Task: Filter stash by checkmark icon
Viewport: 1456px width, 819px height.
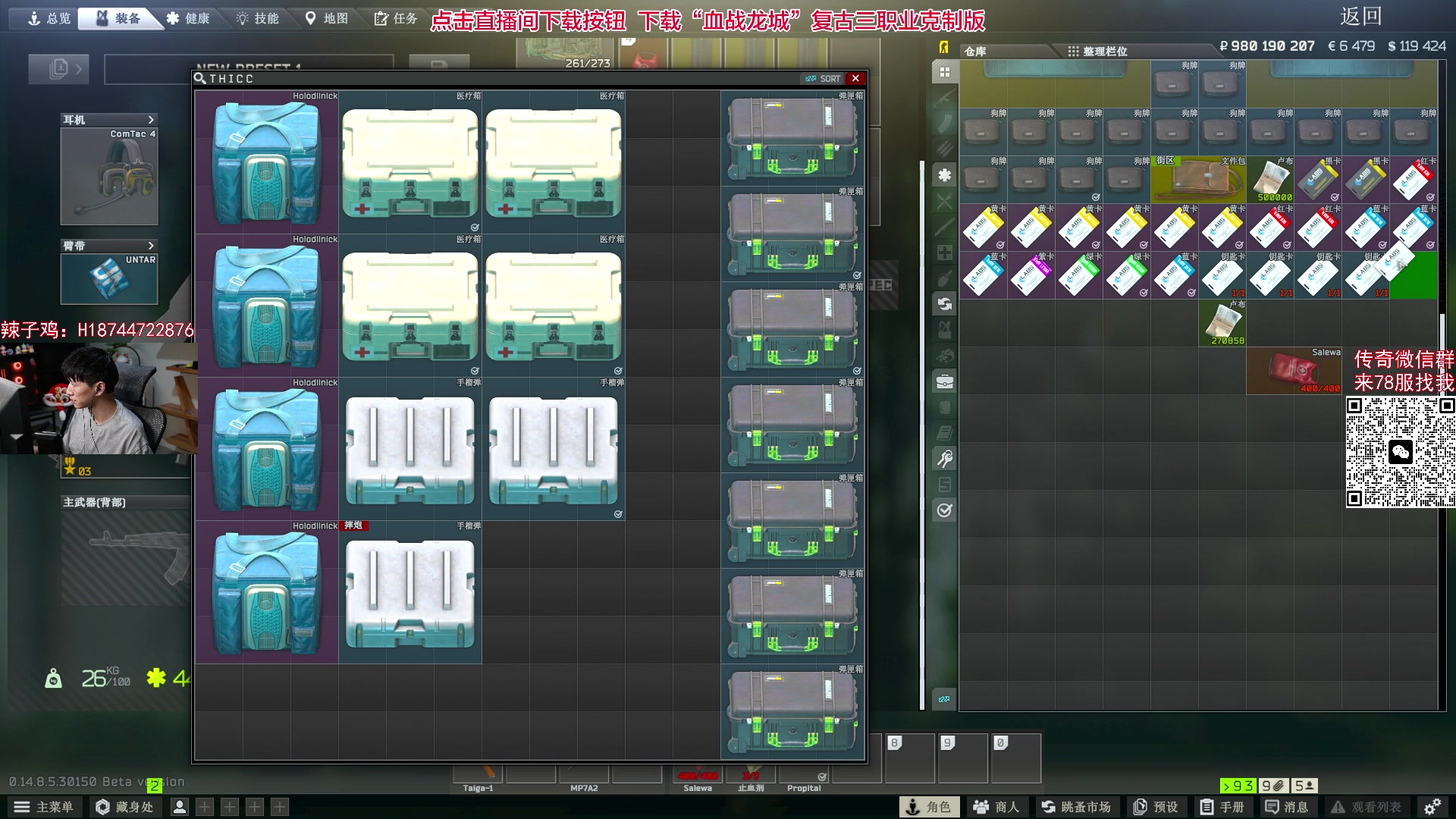Action: (944, 510)
